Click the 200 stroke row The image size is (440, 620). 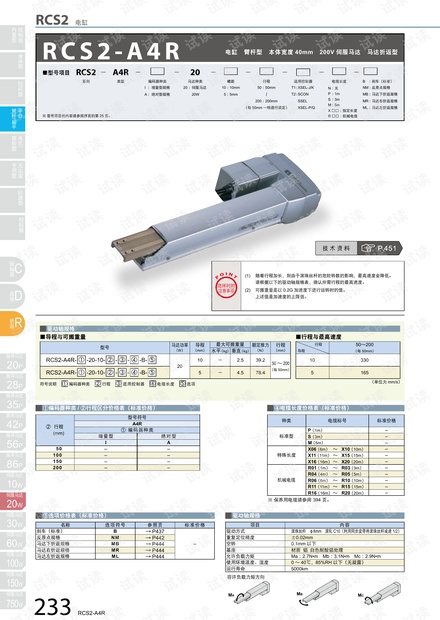click(x=118, y=467)
